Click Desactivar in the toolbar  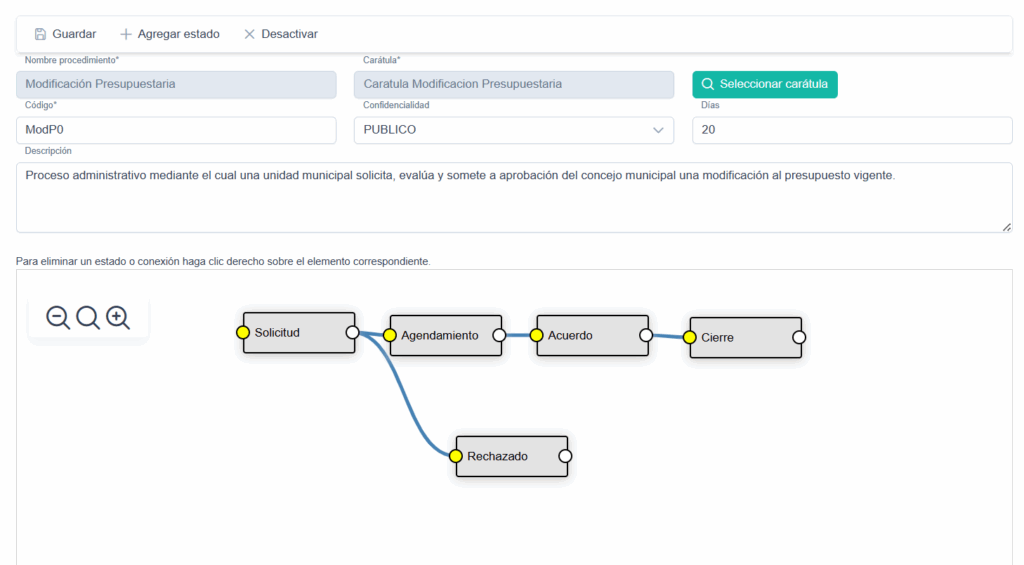280,34
